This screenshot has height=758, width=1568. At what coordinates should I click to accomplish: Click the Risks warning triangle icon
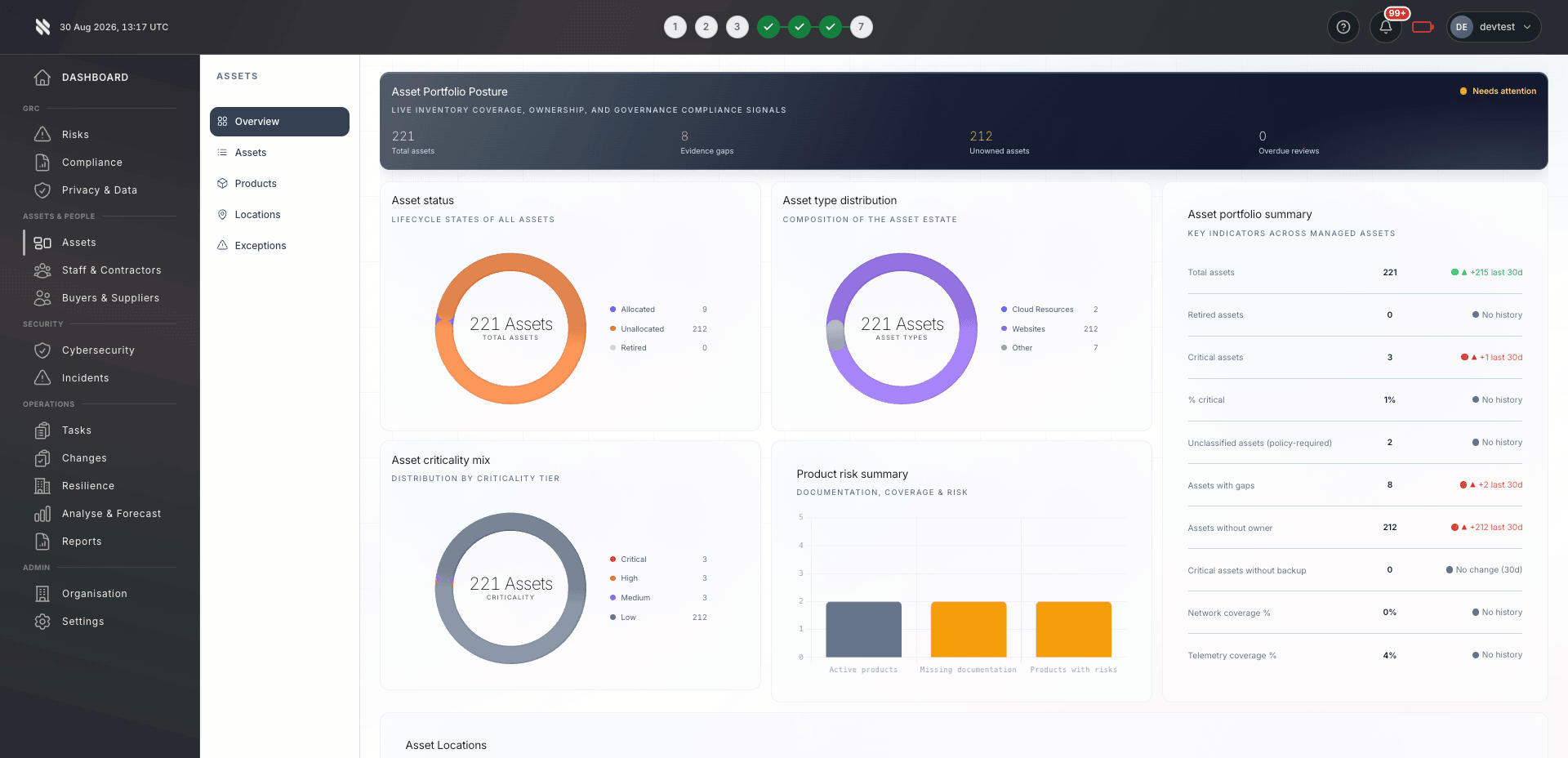(42, 135)
